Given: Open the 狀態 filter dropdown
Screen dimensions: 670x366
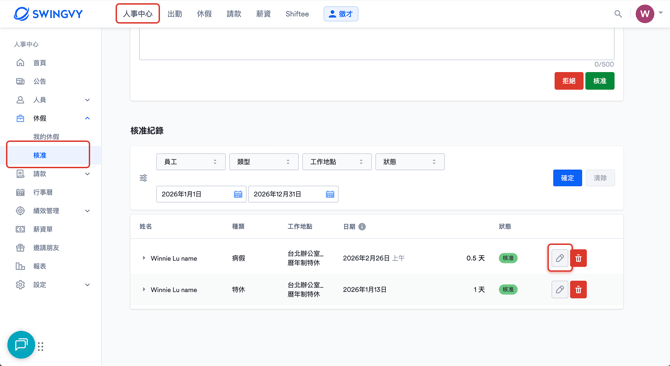Looking at the screenshot, I should pos(410,162).
